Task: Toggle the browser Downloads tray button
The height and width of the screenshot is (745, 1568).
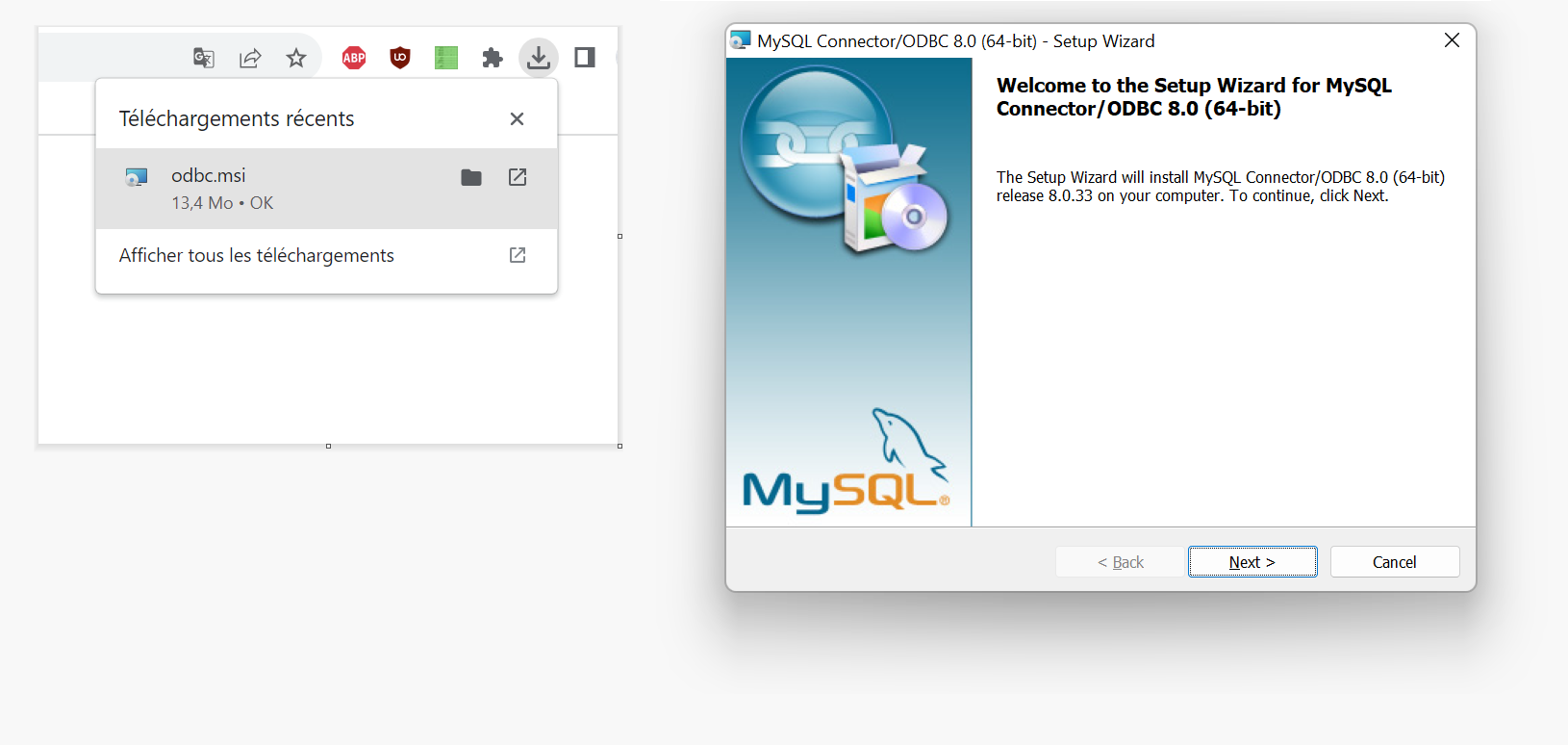Action: [539, 58]
